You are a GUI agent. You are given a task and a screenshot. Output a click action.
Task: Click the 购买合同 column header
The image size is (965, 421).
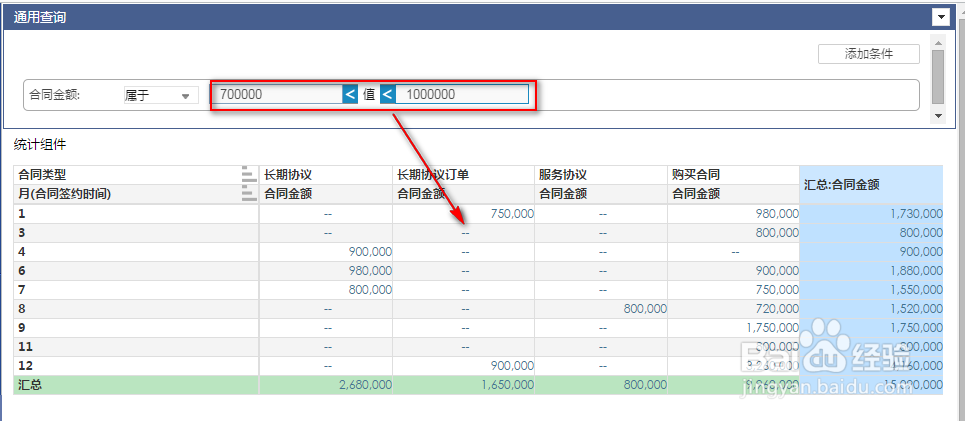tap(734, 175)
